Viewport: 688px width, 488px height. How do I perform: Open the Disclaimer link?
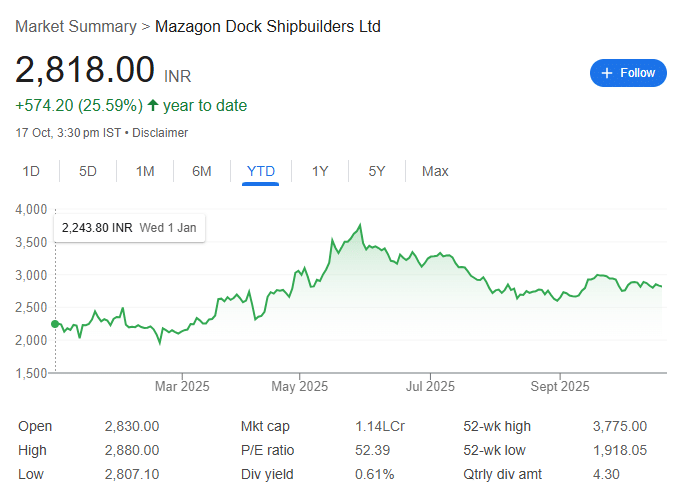(x=161, y=133)
